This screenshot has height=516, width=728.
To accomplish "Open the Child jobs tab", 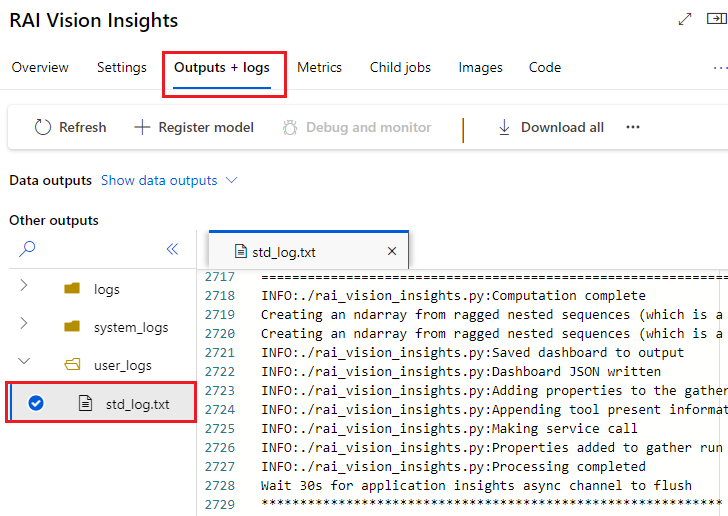I will pyautogui.click(x=400, y=68).
